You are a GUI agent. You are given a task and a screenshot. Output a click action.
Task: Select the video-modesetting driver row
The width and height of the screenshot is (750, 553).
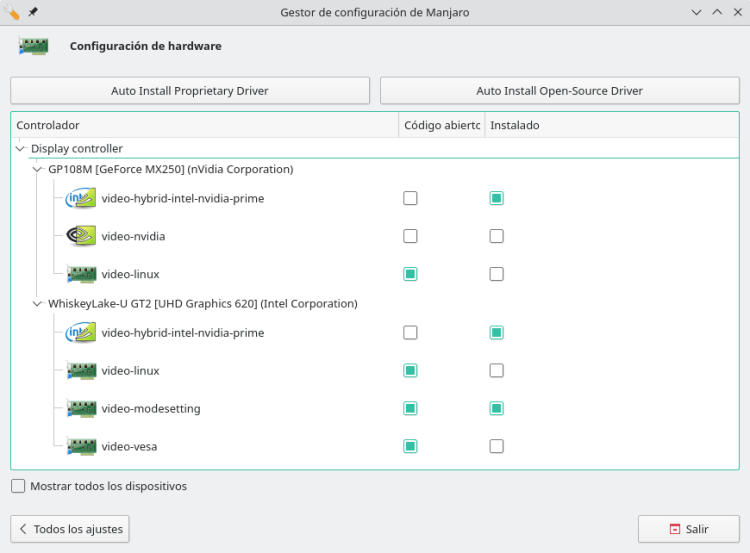[151, 409]
